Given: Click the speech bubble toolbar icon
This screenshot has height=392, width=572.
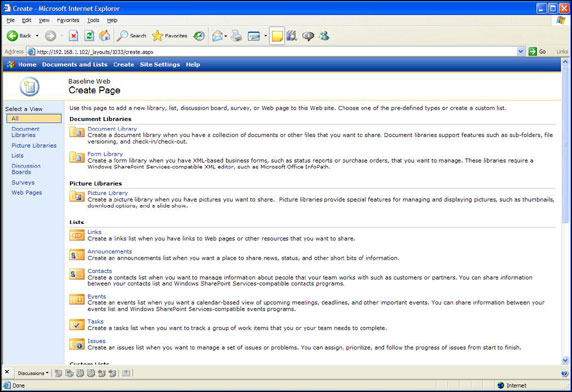Looking at the screenshot, I should click(x=308, y=36).
